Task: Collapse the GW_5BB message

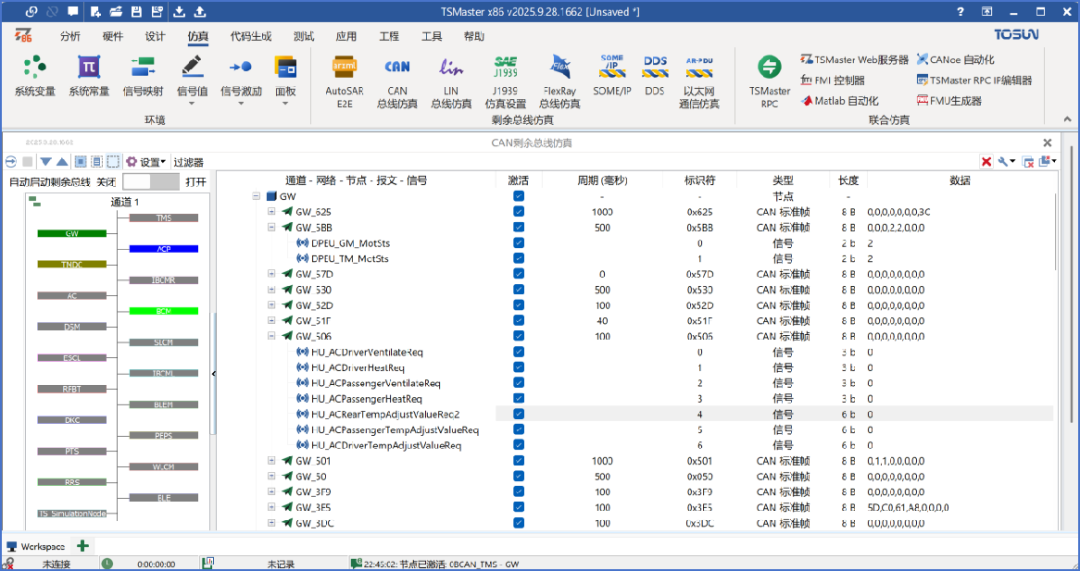Action: click(x=271, y=227)
